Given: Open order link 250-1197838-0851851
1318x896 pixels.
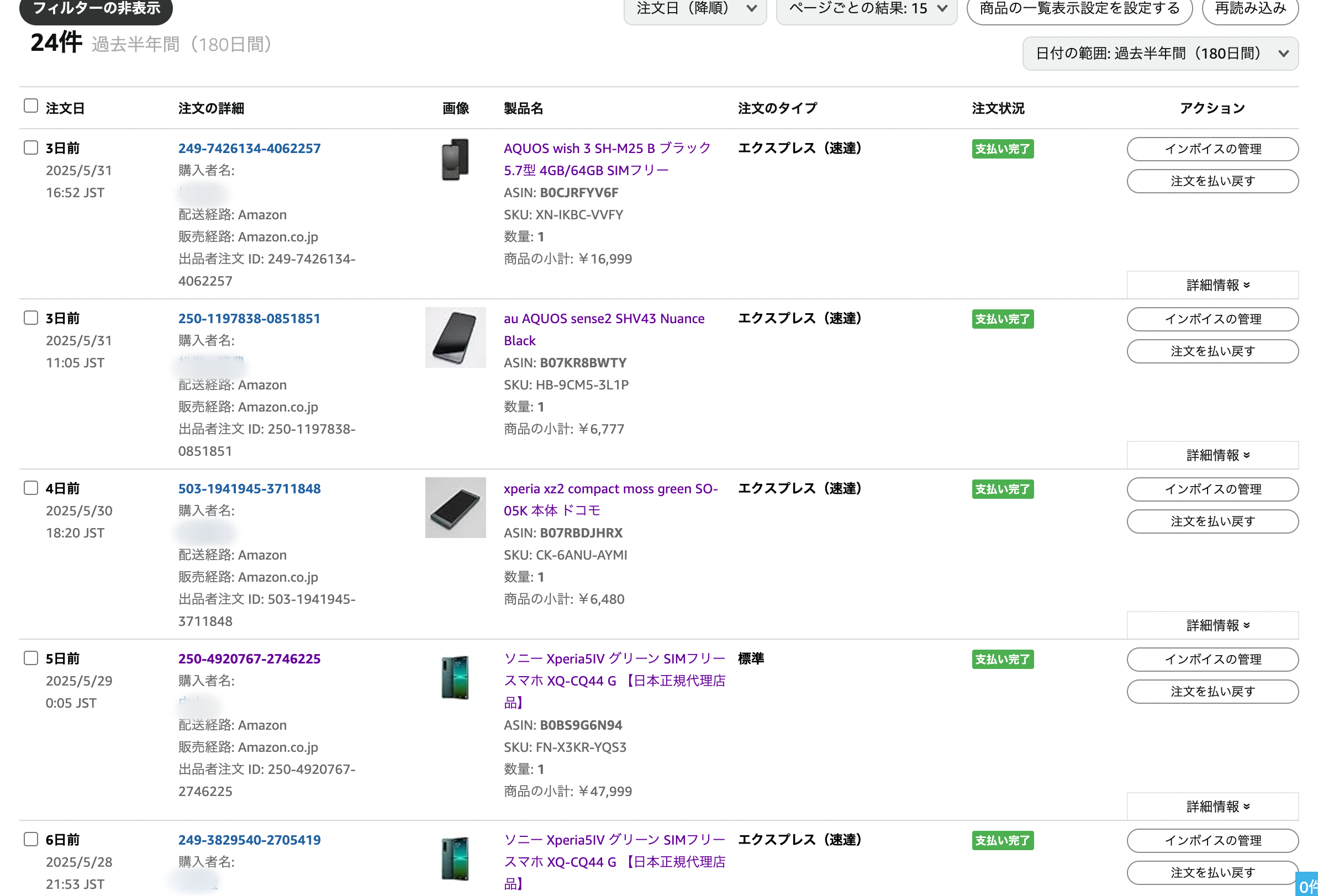Looking at the screenshot, I should click(249, 319).
